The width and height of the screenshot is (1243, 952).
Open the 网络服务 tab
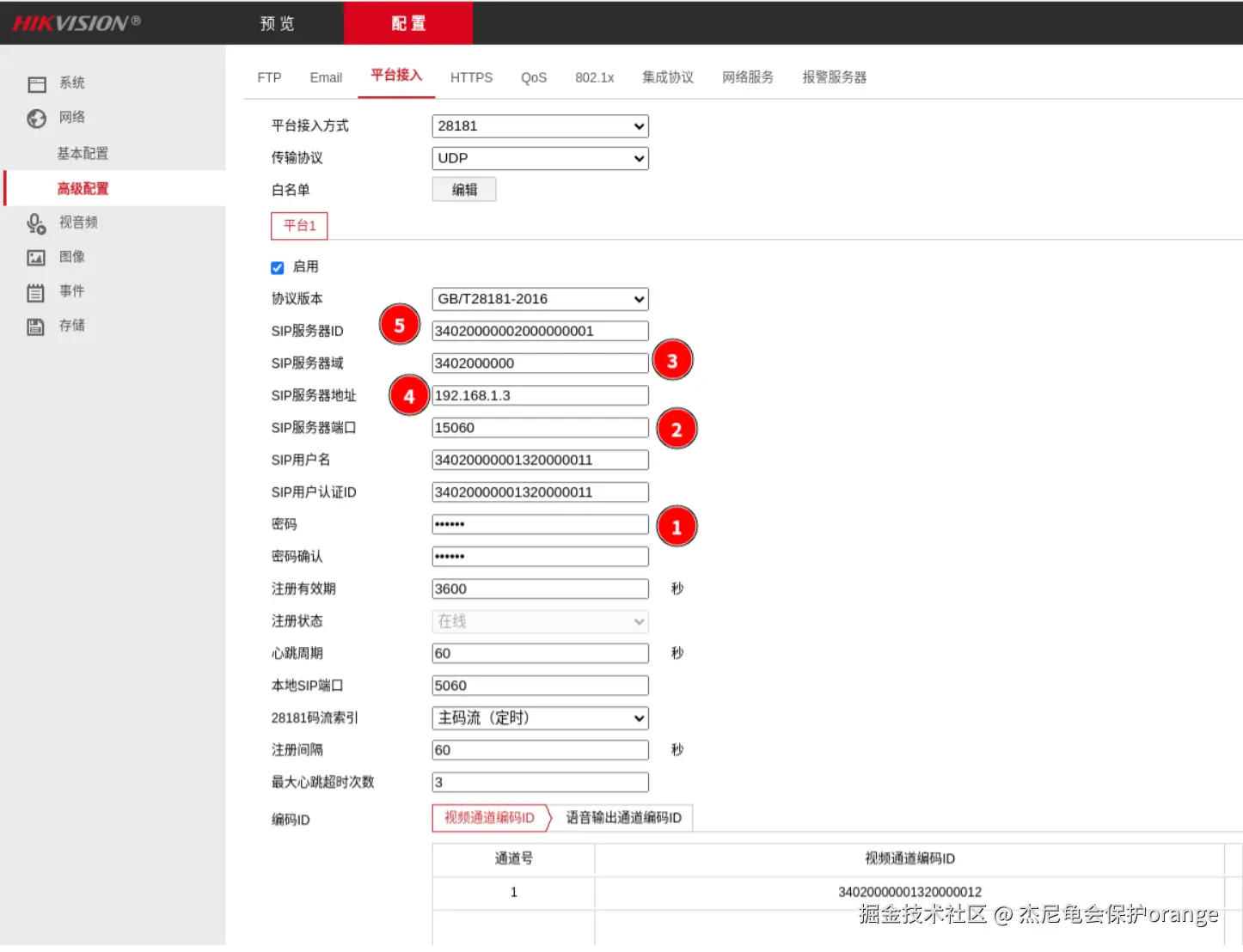(x=748, y=77)
